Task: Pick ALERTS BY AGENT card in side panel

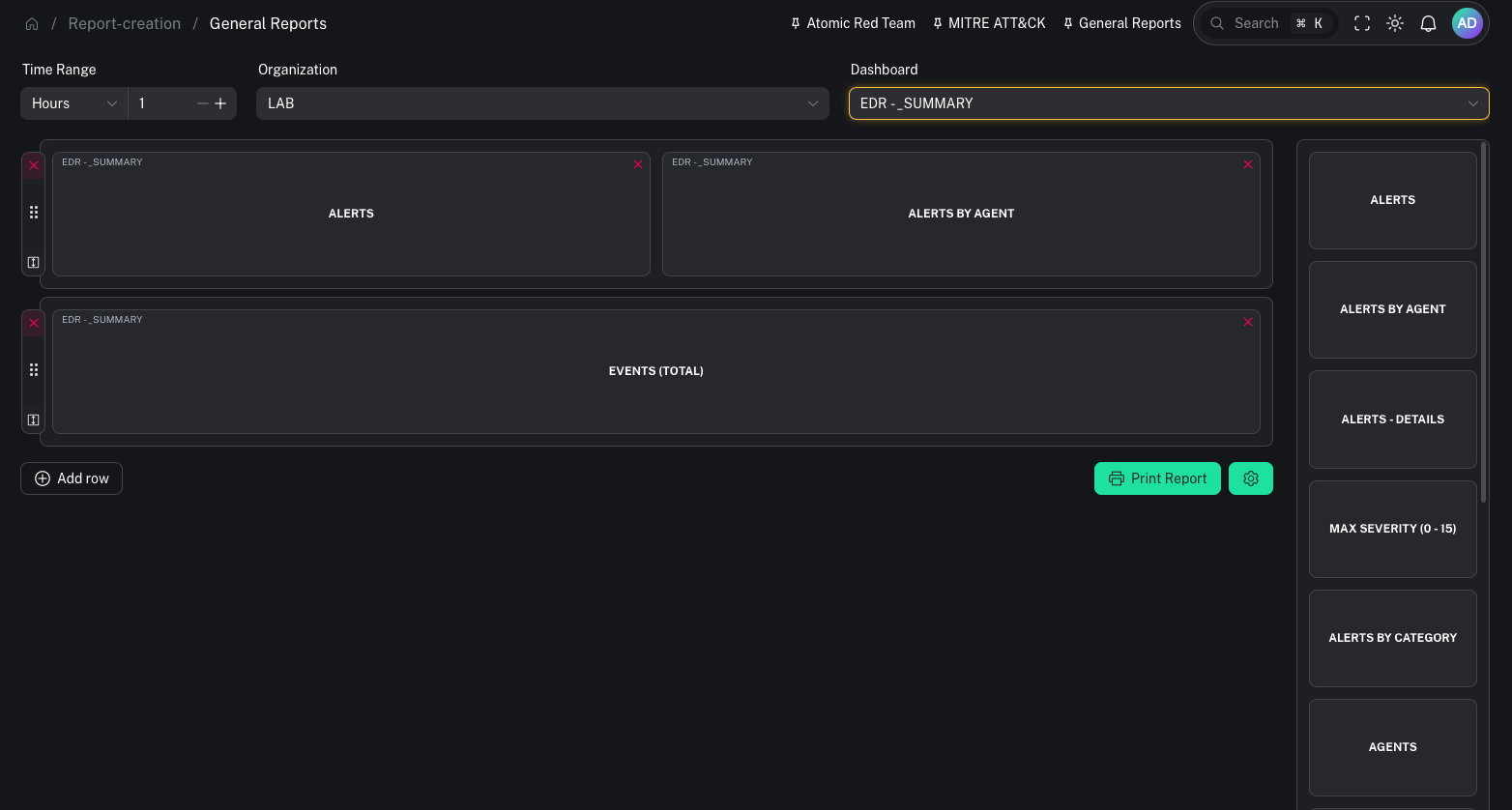Action: click(x=1393, y=309)
